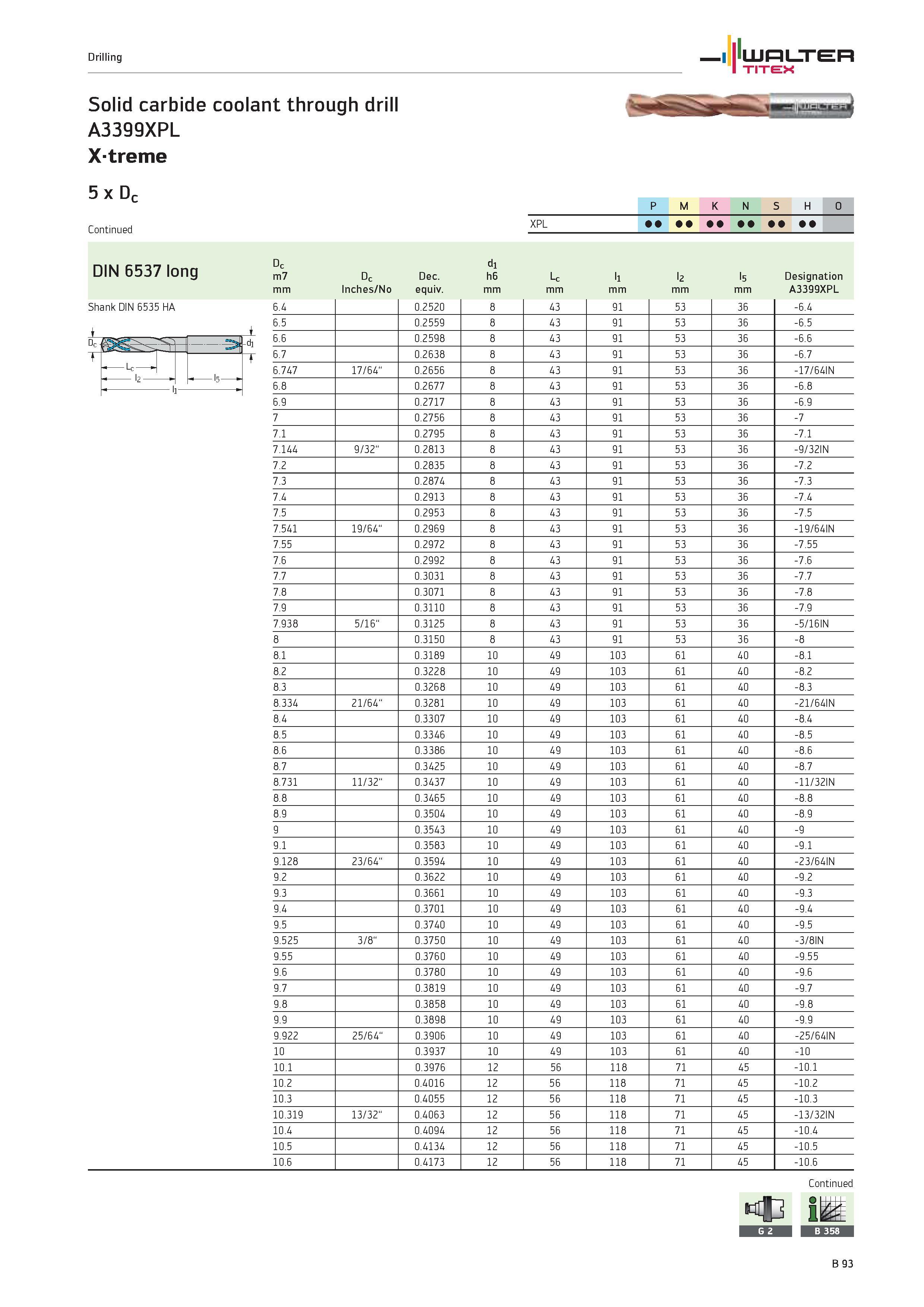Click designation '-6.4' in the table

803,307
